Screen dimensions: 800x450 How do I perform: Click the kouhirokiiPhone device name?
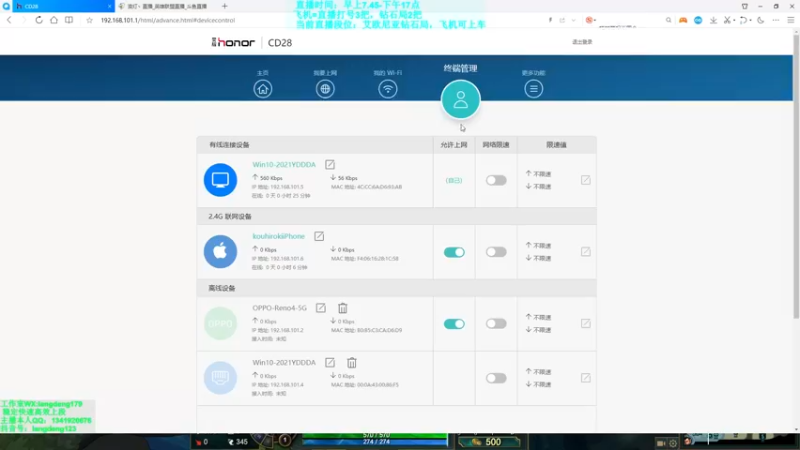(x=278, y=236)
